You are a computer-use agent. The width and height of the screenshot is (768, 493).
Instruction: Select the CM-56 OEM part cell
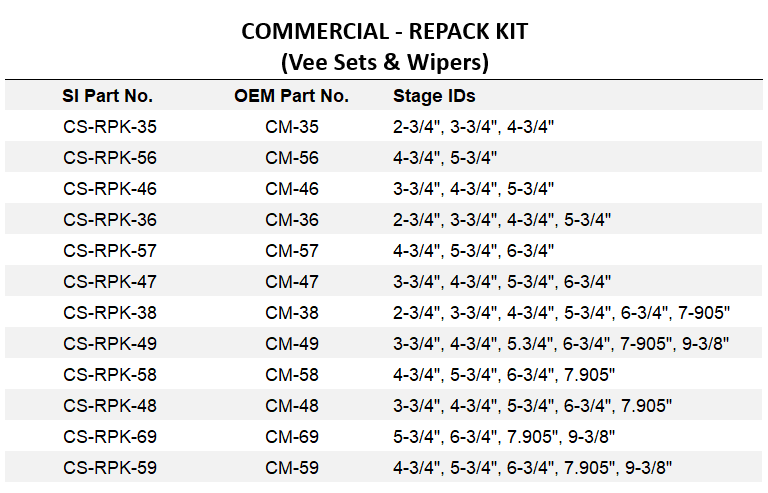pyautogui.click(x=292, y=158)
